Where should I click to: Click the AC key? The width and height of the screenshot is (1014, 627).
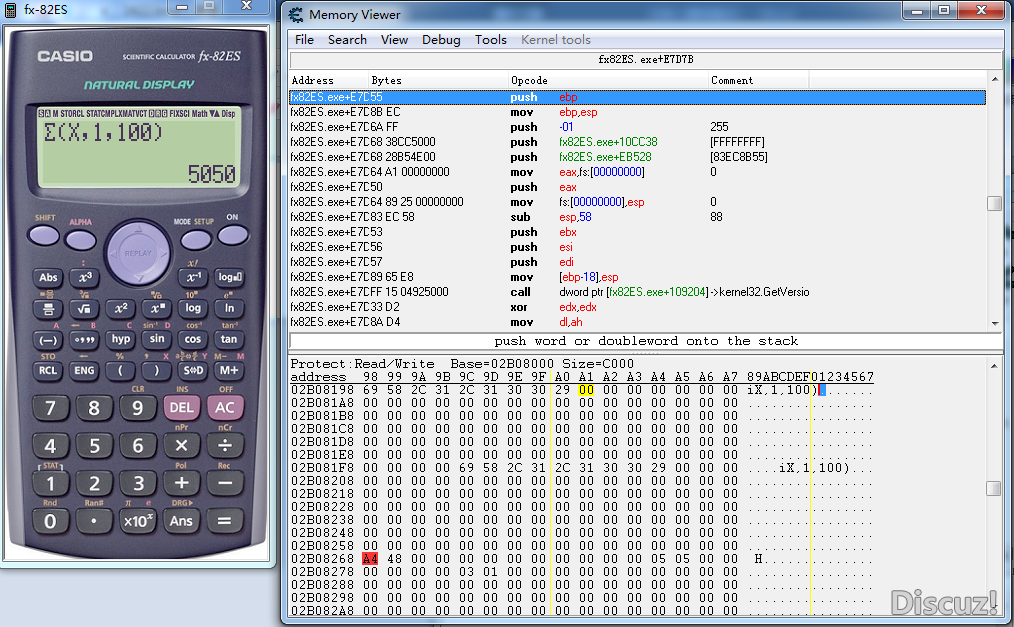[x=224, y=408]
